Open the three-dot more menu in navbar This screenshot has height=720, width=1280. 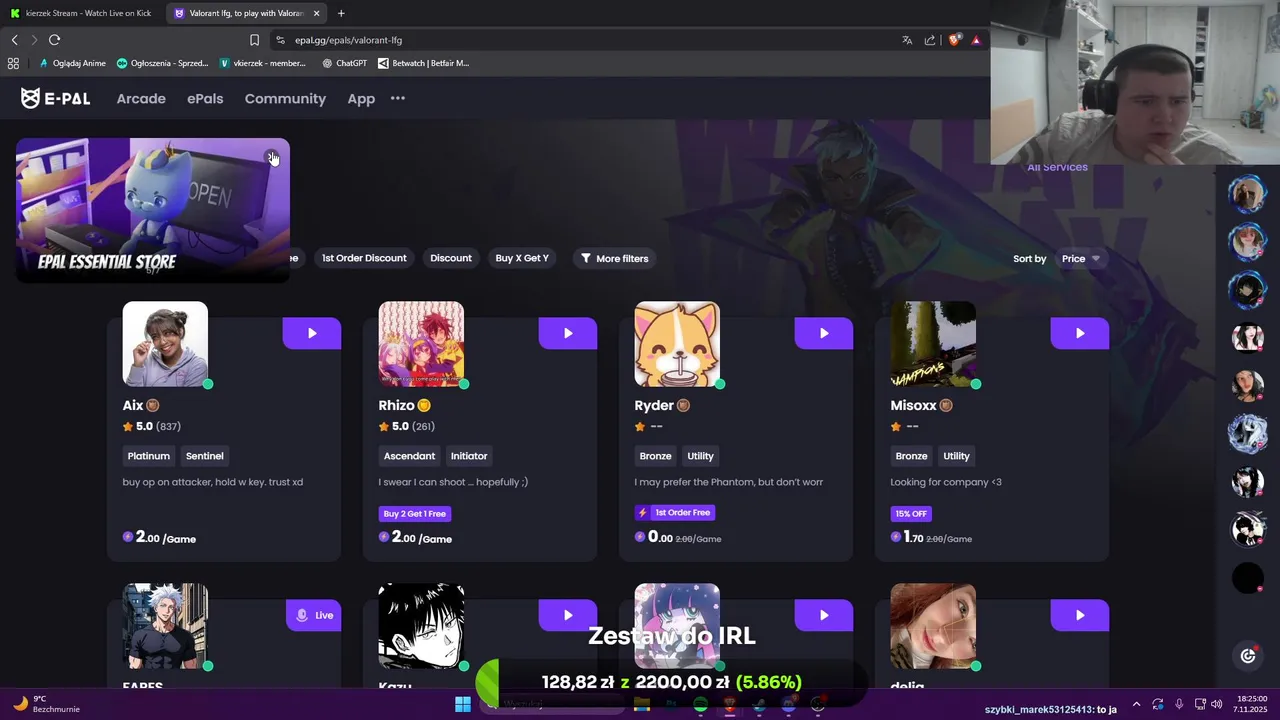point(398,98)
